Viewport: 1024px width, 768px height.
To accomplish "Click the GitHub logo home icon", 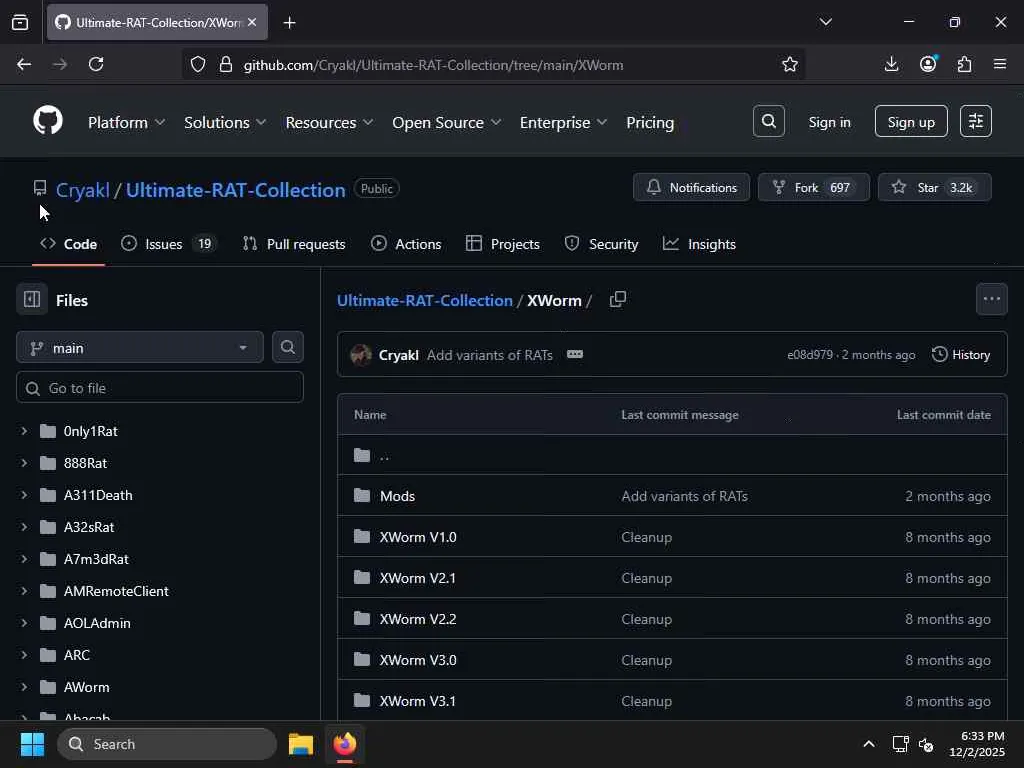I will click(x=47, y=121).
